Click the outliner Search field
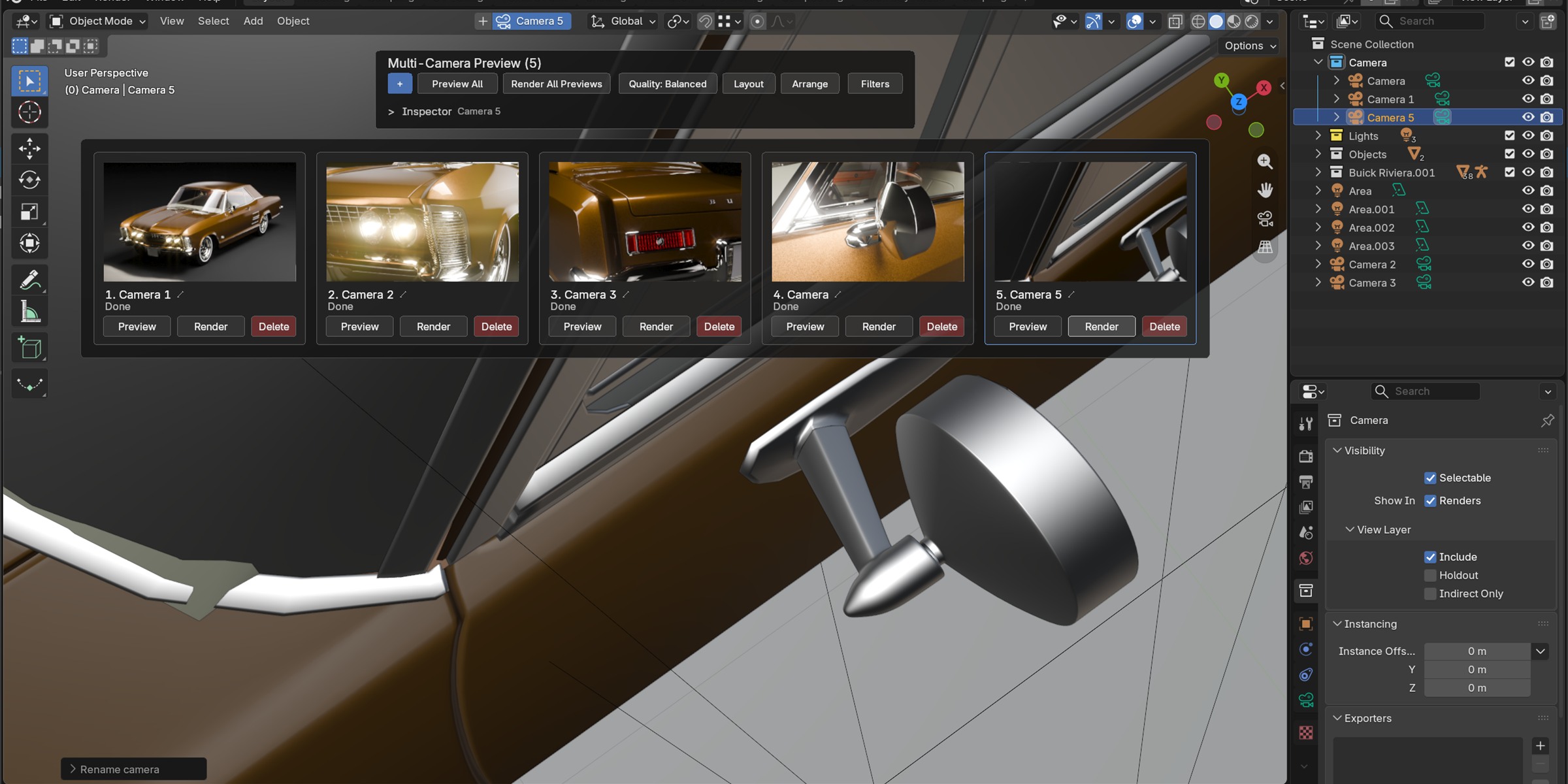The width and height of the screenshot is (1568, 784). coord(1431,21)
